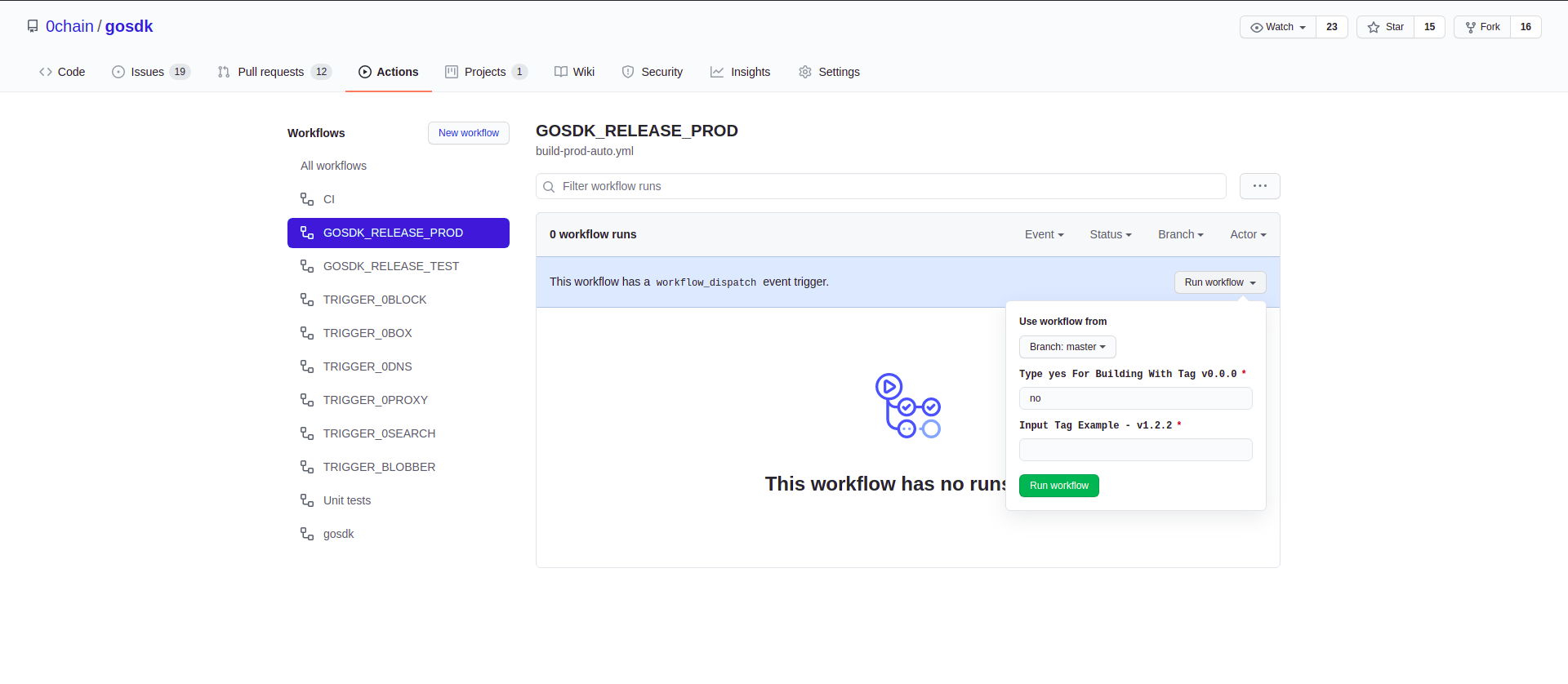
Task: Expand the Status filter dropdown
Action: point(1111,234)
